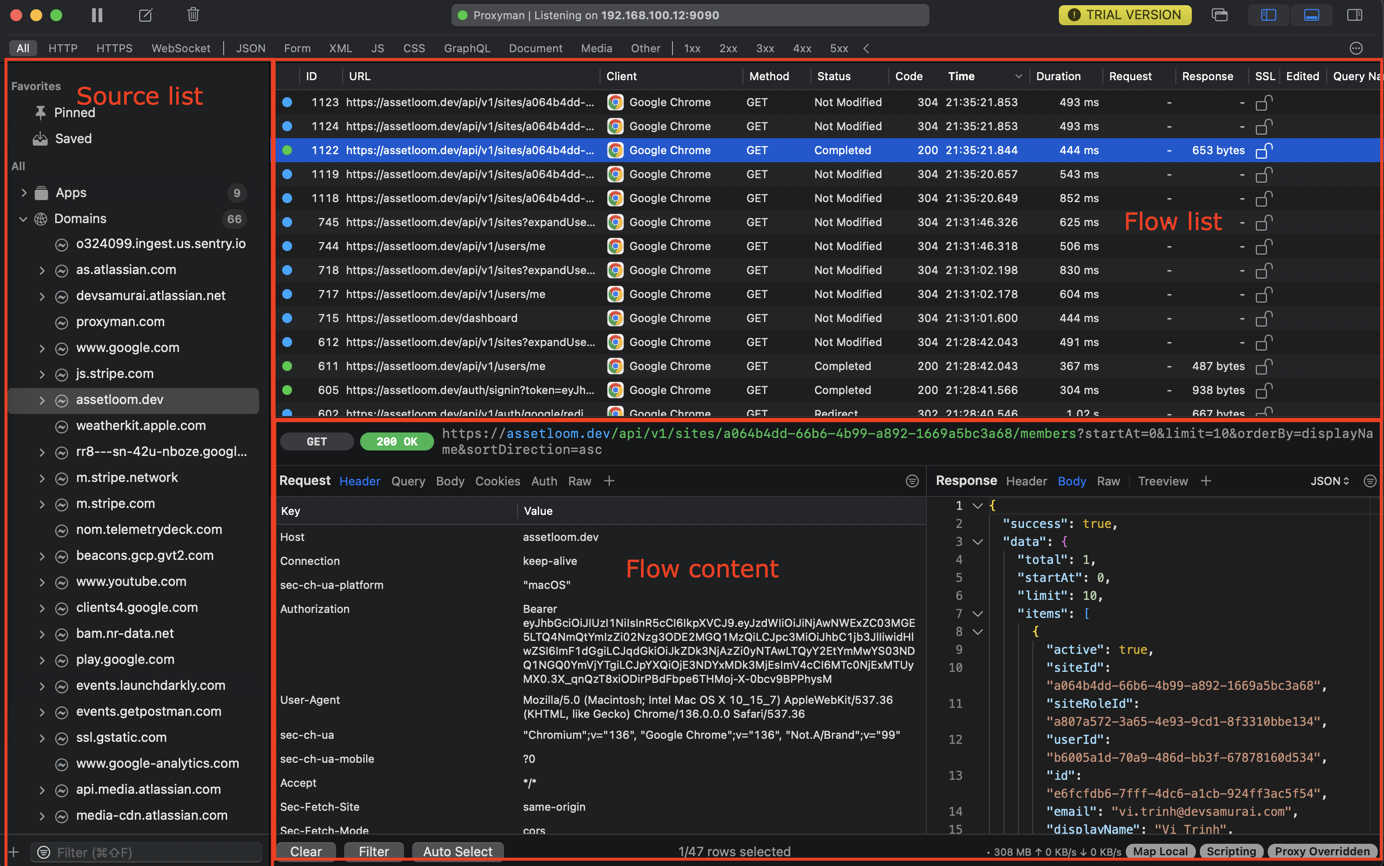Image resolution: width=1384 pixels, height=866 pixels.
Task: Click the add plus icon at sidebar bottom
Action: click(x=13, y=853)
